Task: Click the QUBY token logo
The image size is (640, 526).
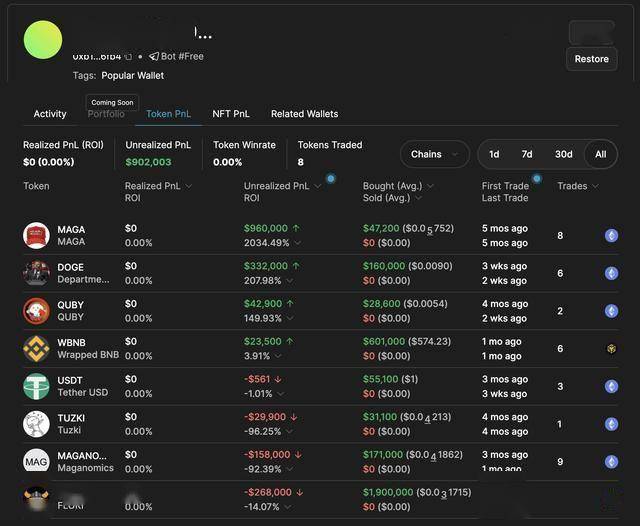Action: (x=36, y=311)
